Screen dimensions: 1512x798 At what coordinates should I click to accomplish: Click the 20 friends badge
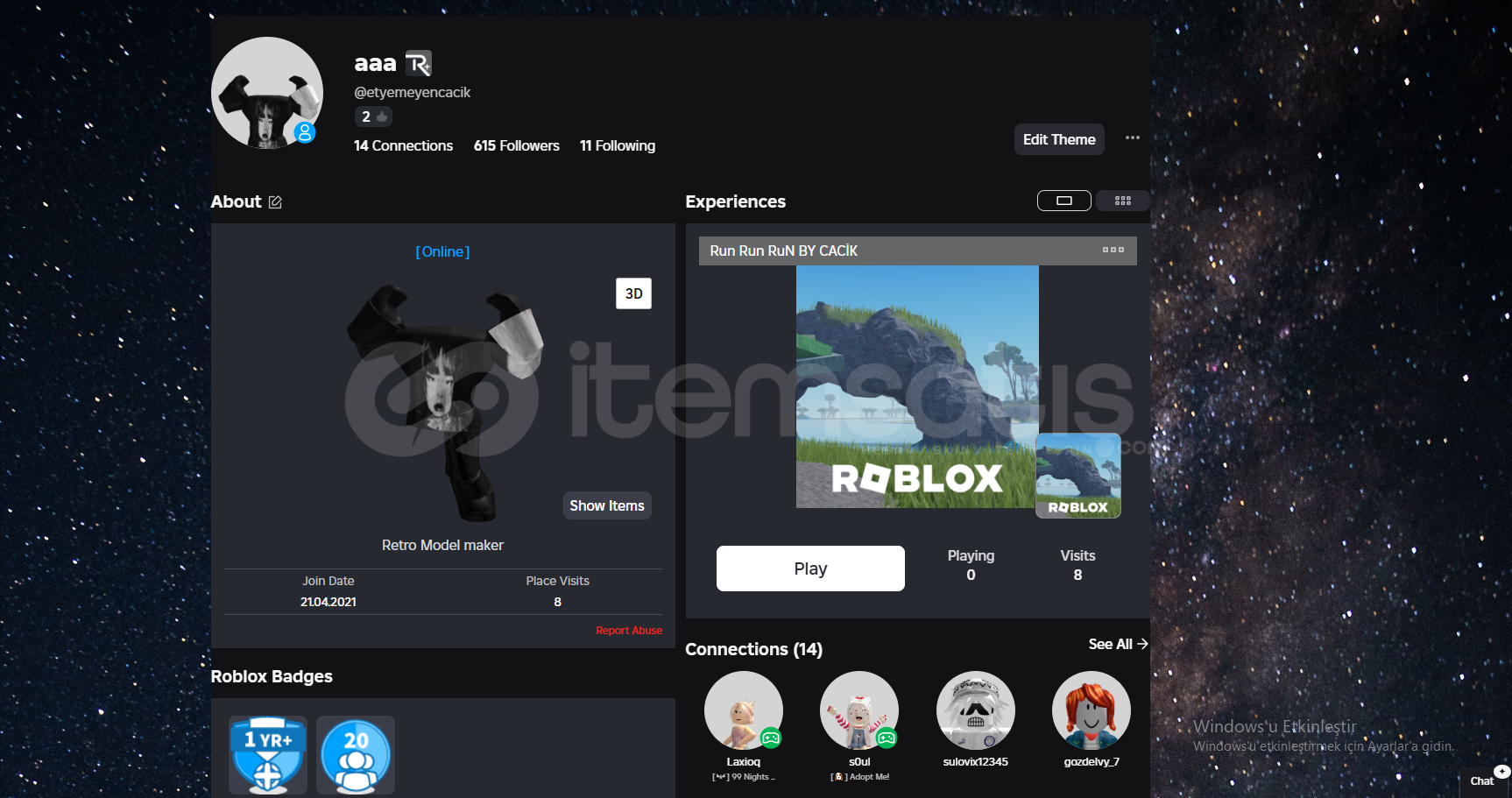pos(356,755)
